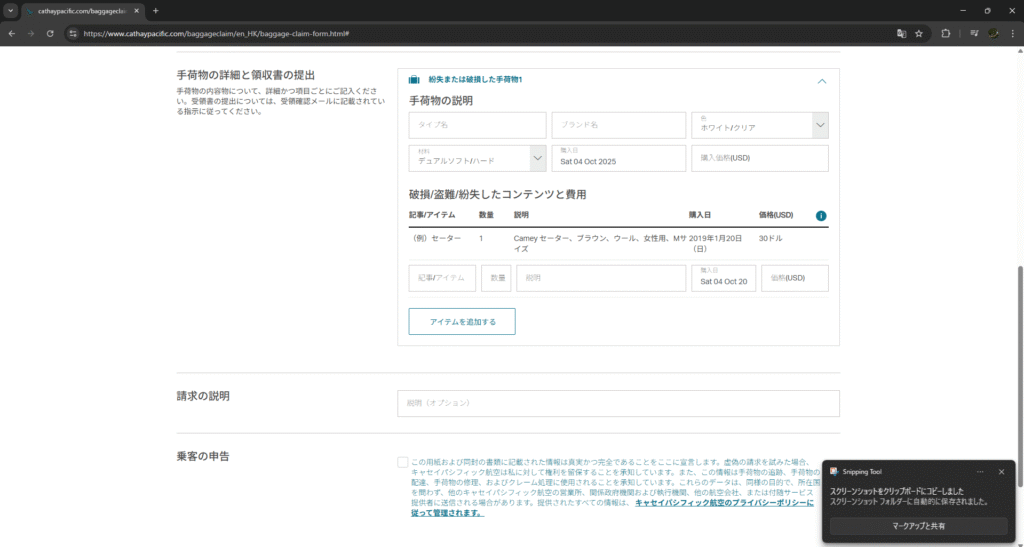This screenshot has height=547, width=1024.
Task: Open the material dropdown showing デュアルソフト/ハード
Action: [x=477, y=158]
